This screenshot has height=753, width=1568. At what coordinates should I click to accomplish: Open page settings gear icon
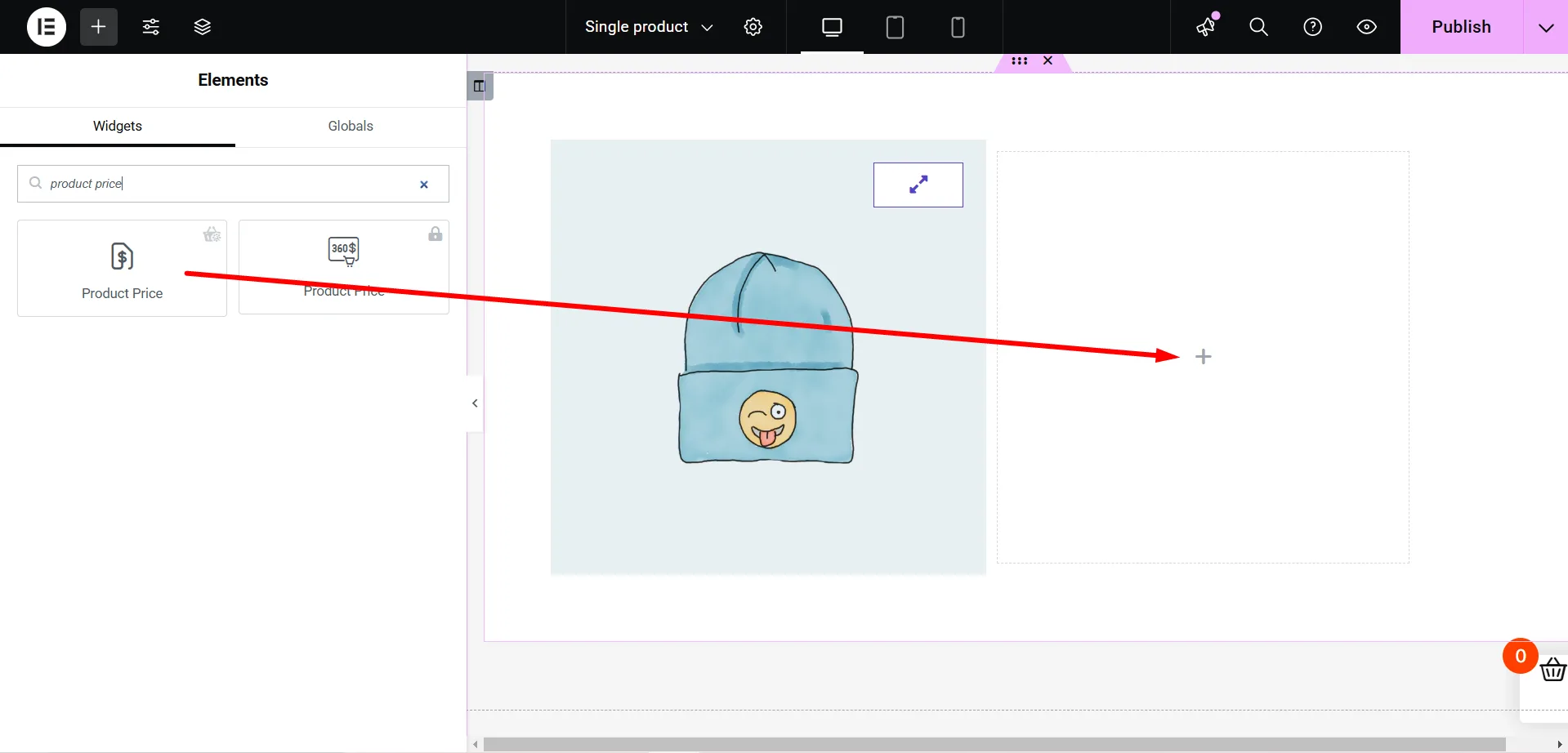point(753,27)
